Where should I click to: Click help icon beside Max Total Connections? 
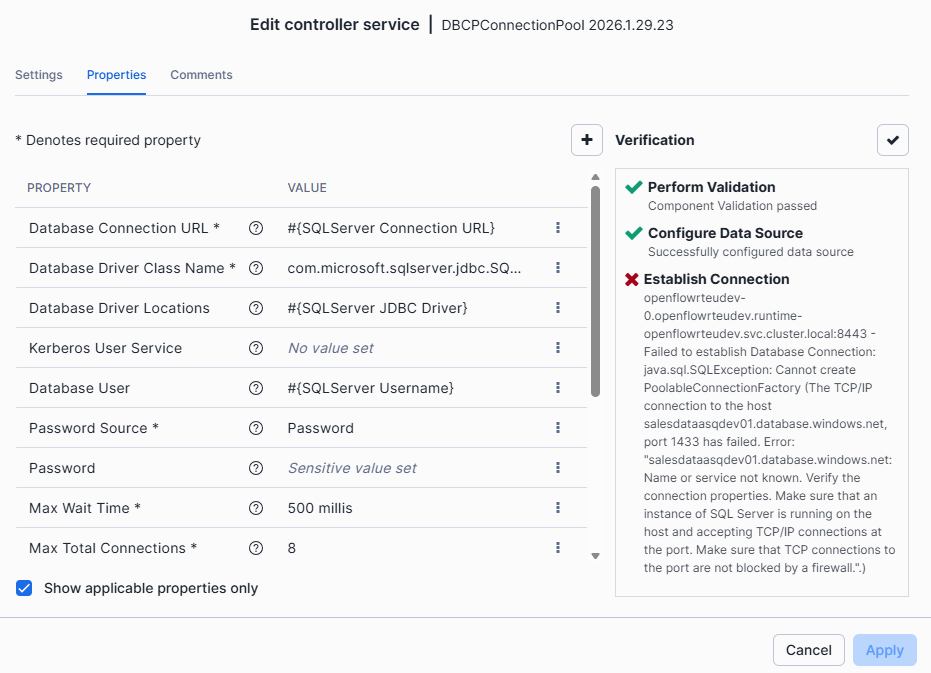coord(256,548)
